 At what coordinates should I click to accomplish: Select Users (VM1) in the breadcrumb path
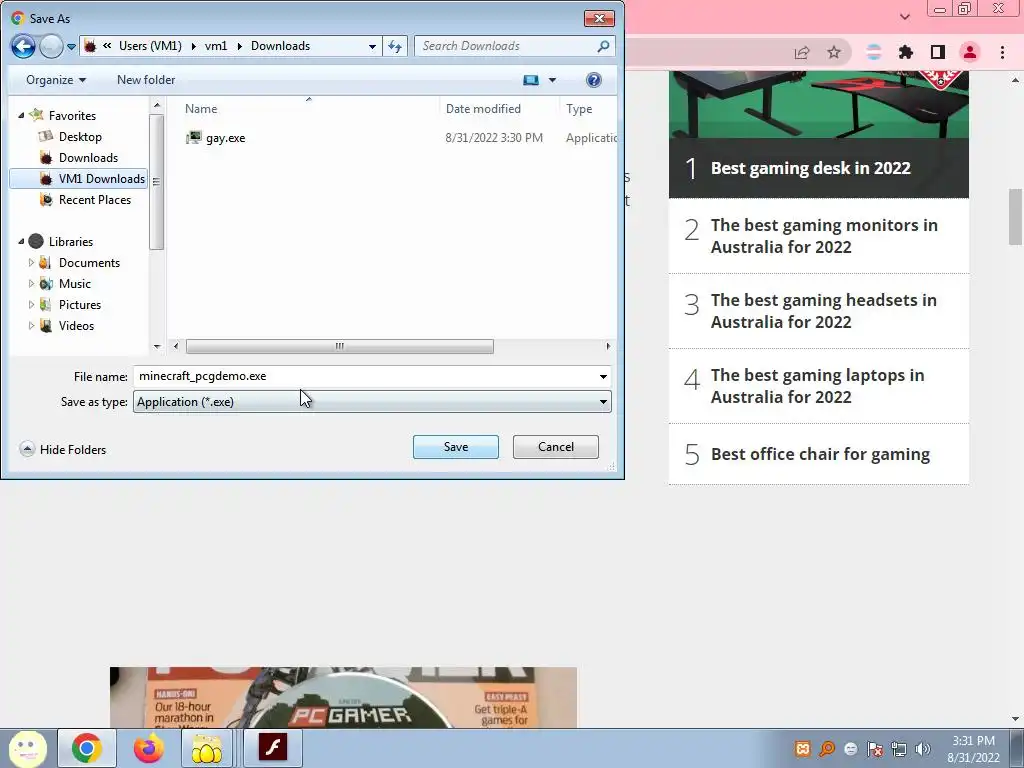(x=150, y=46)
